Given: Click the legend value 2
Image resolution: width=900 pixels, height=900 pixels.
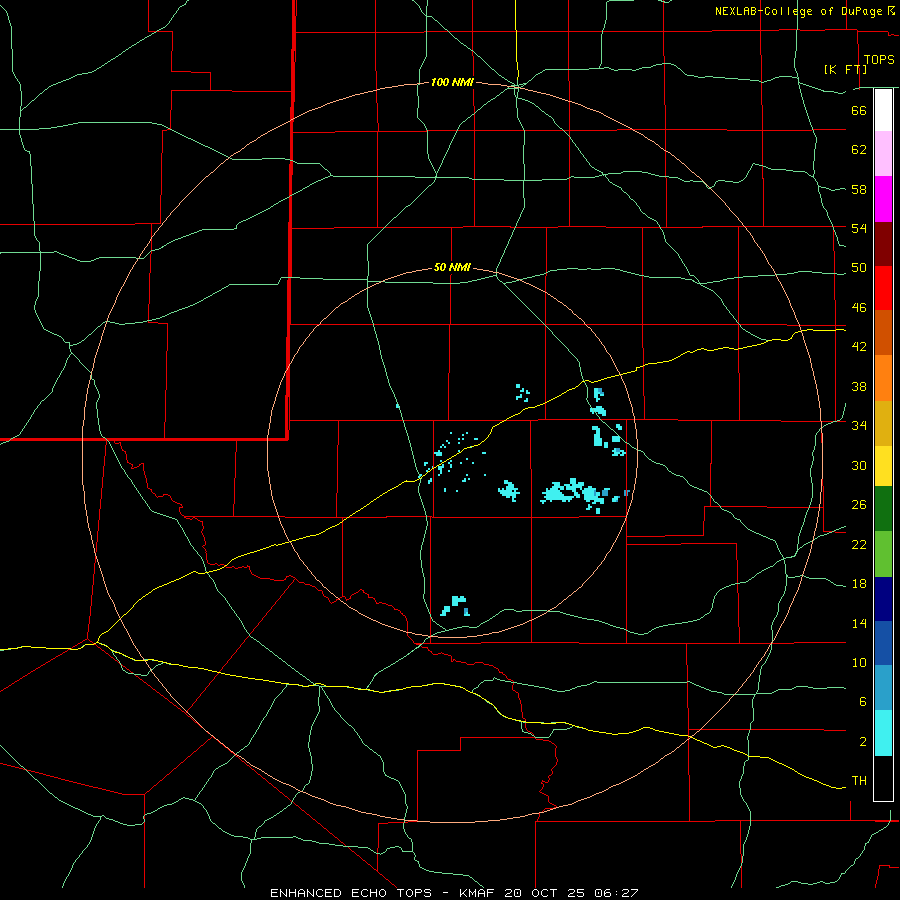Looking at the screenshot, I should pyautogui.click(x=863, y=742).
